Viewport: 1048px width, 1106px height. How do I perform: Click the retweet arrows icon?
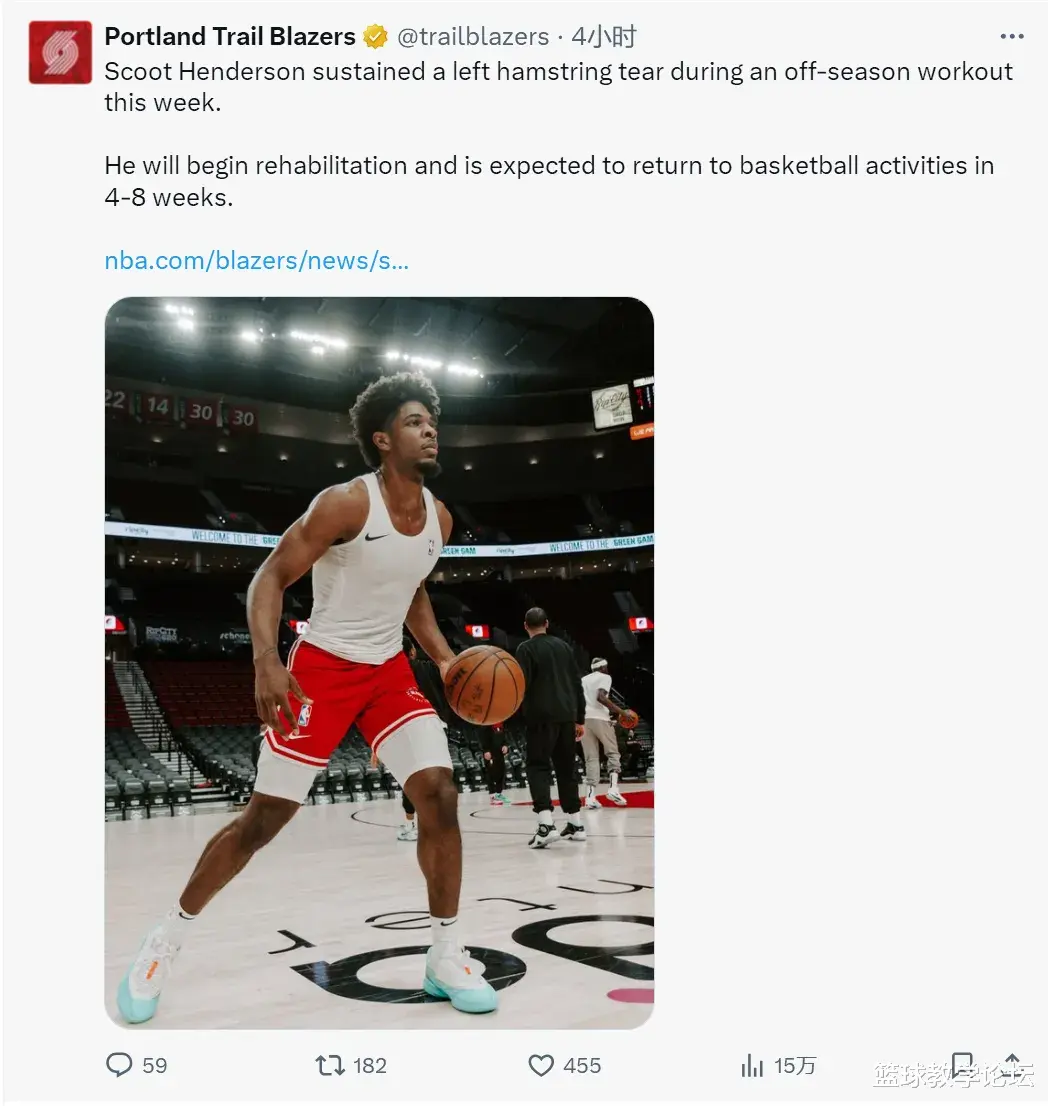[x=329, y=1064]
